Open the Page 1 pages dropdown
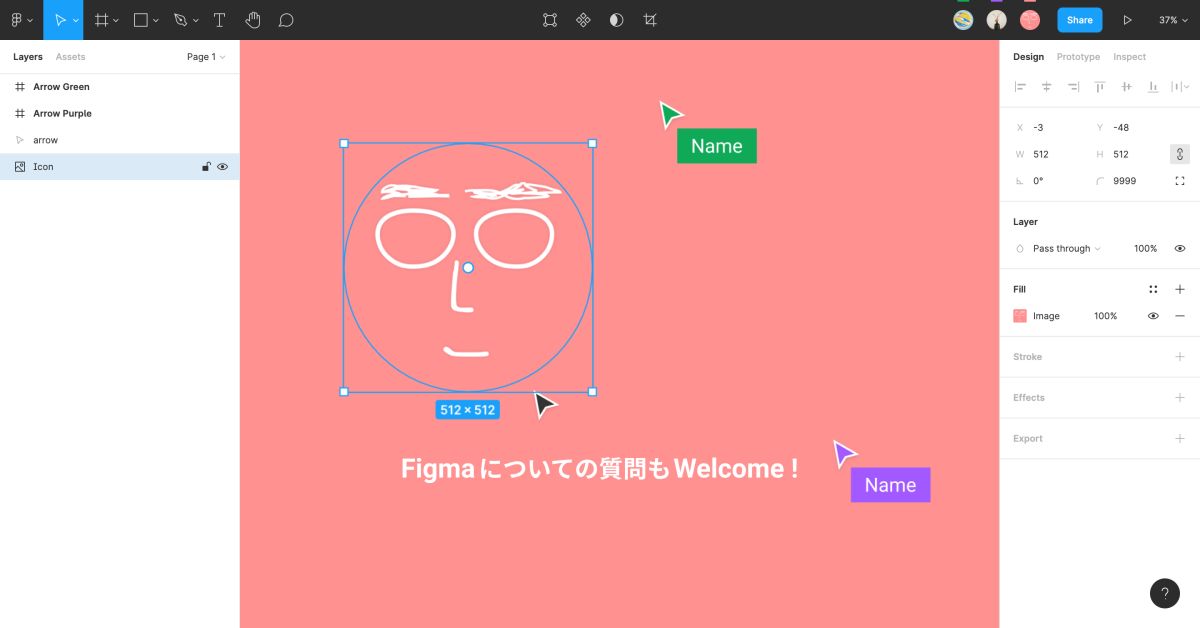 [x=204, y=57]
